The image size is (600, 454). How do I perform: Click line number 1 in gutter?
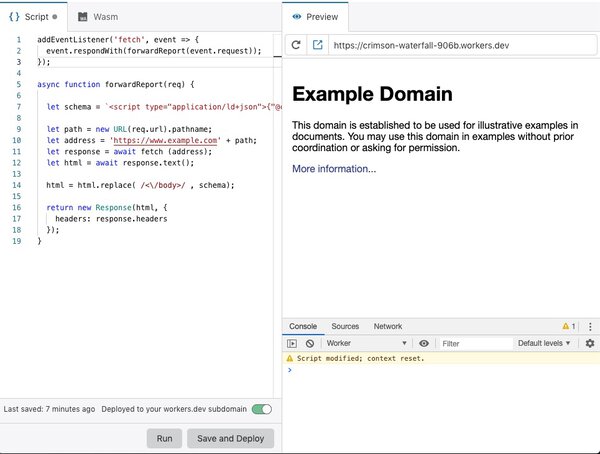pyautogui.click(x=18, y=40)
